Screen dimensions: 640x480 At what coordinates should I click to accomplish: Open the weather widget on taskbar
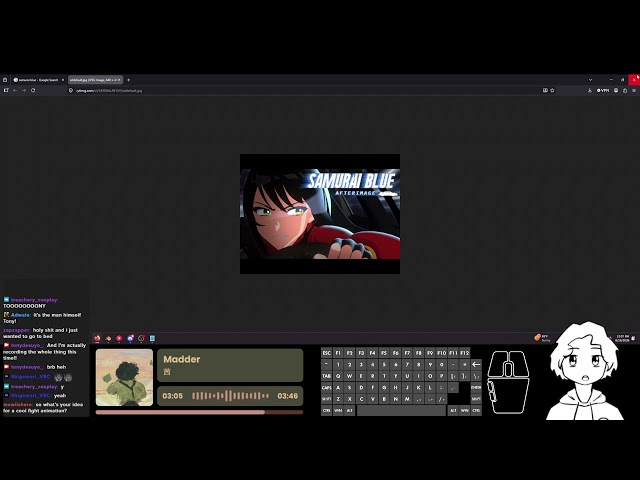542,338
